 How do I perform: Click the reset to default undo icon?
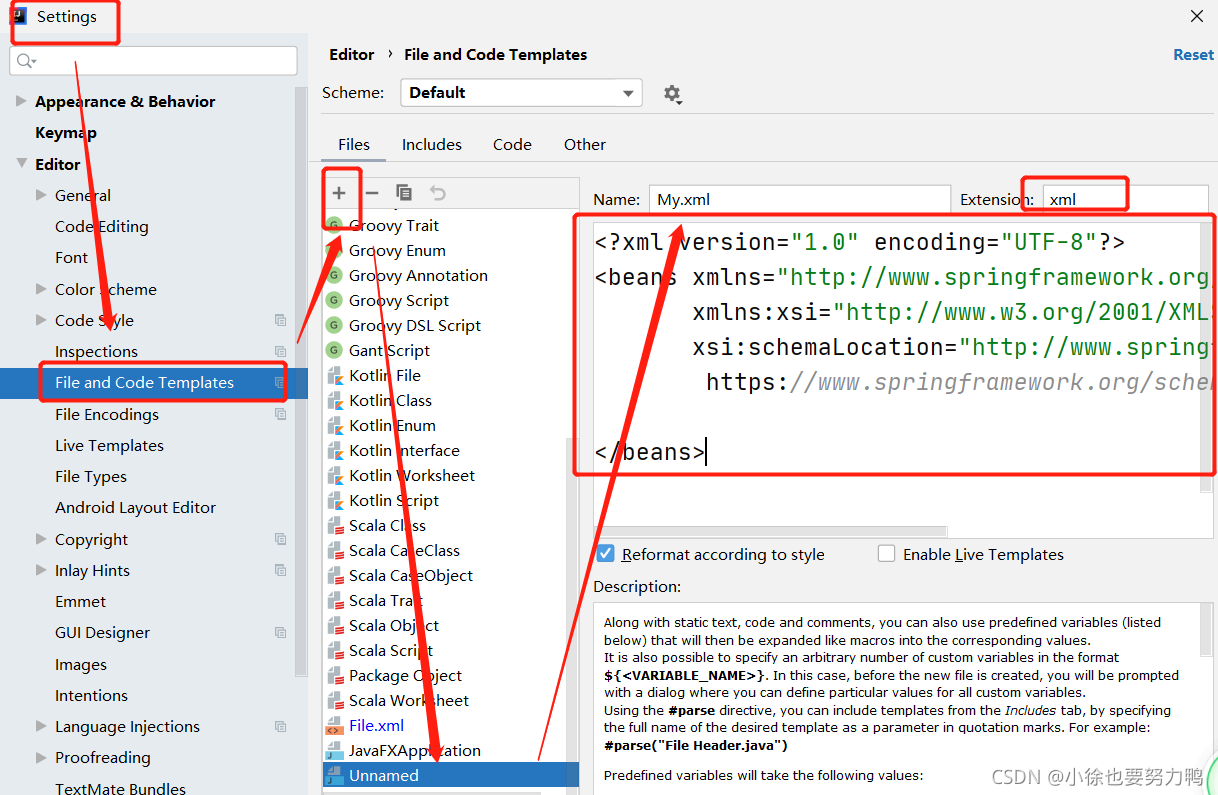[437, 193]
